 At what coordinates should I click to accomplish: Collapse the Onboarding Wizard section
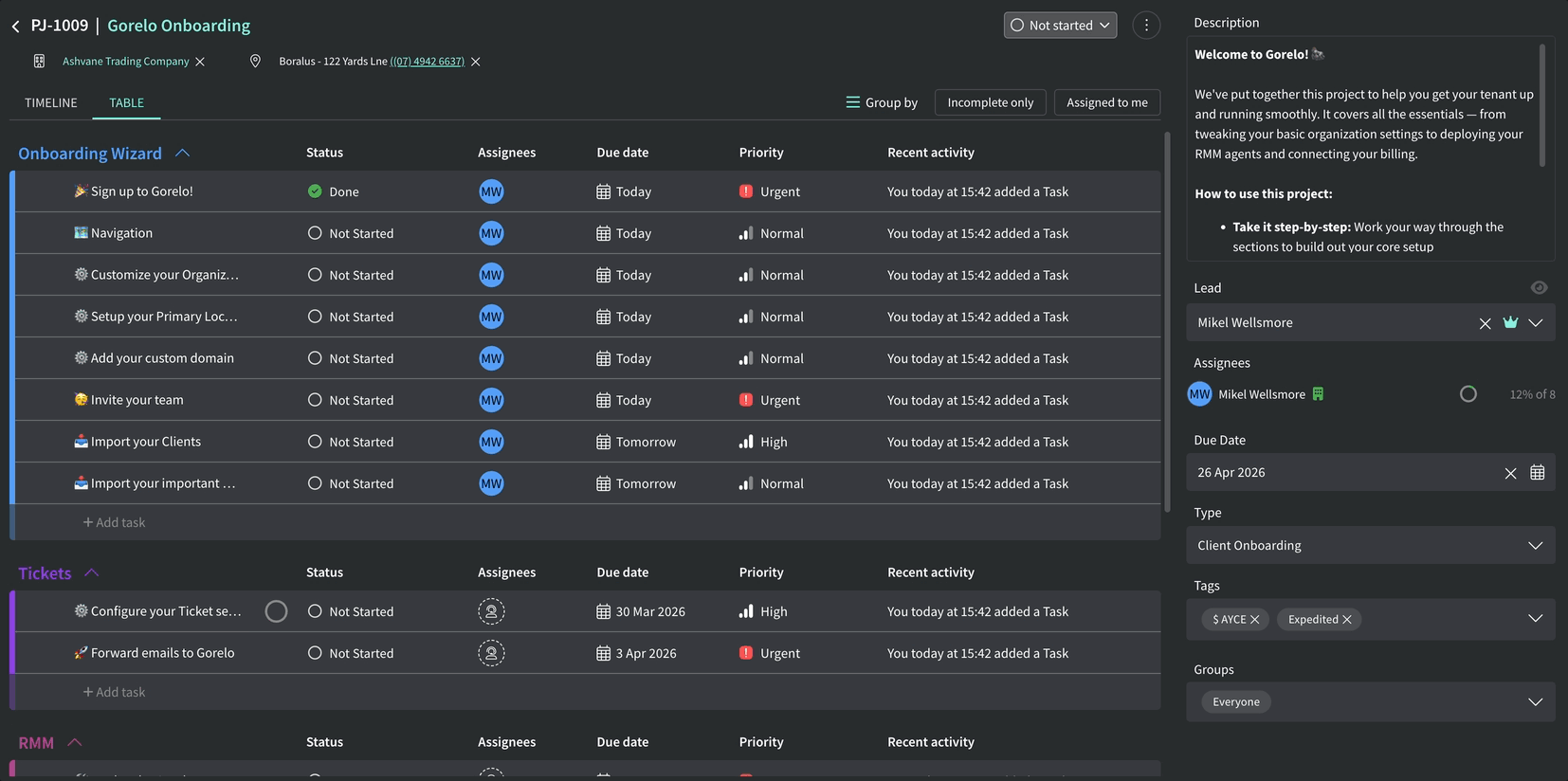(x=183, y=154)
